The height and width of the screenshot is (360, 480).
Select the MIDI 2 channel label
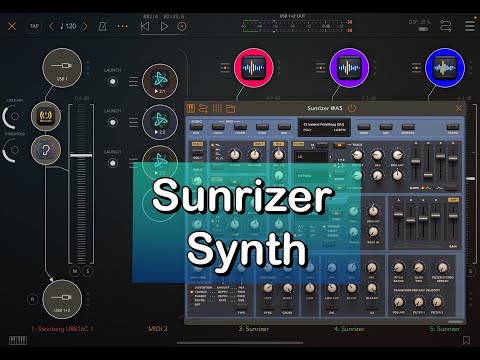pos(158,329)
